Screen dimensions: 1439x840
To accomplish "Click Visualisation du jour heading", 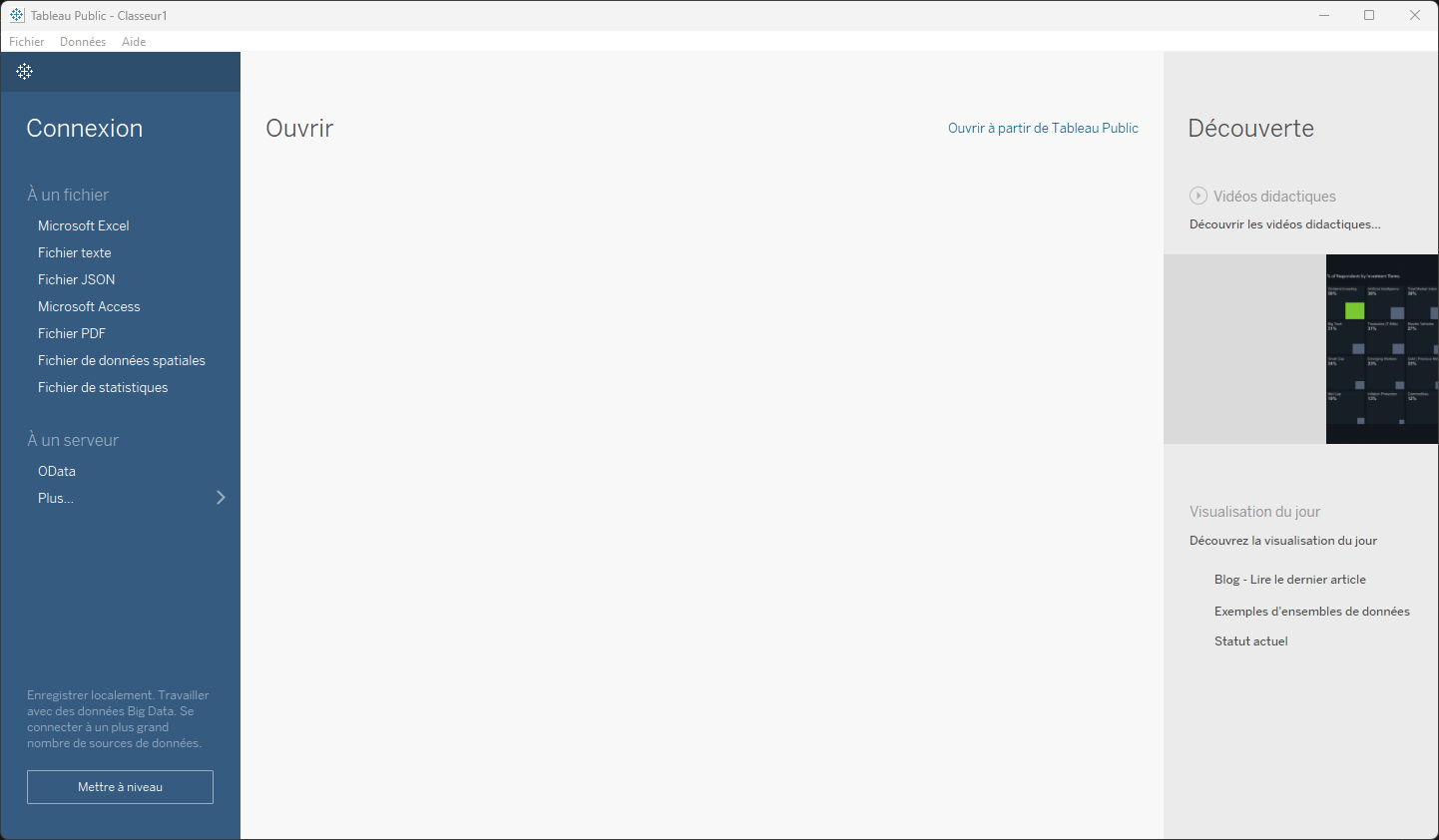I will click(x=1254, y=512).
